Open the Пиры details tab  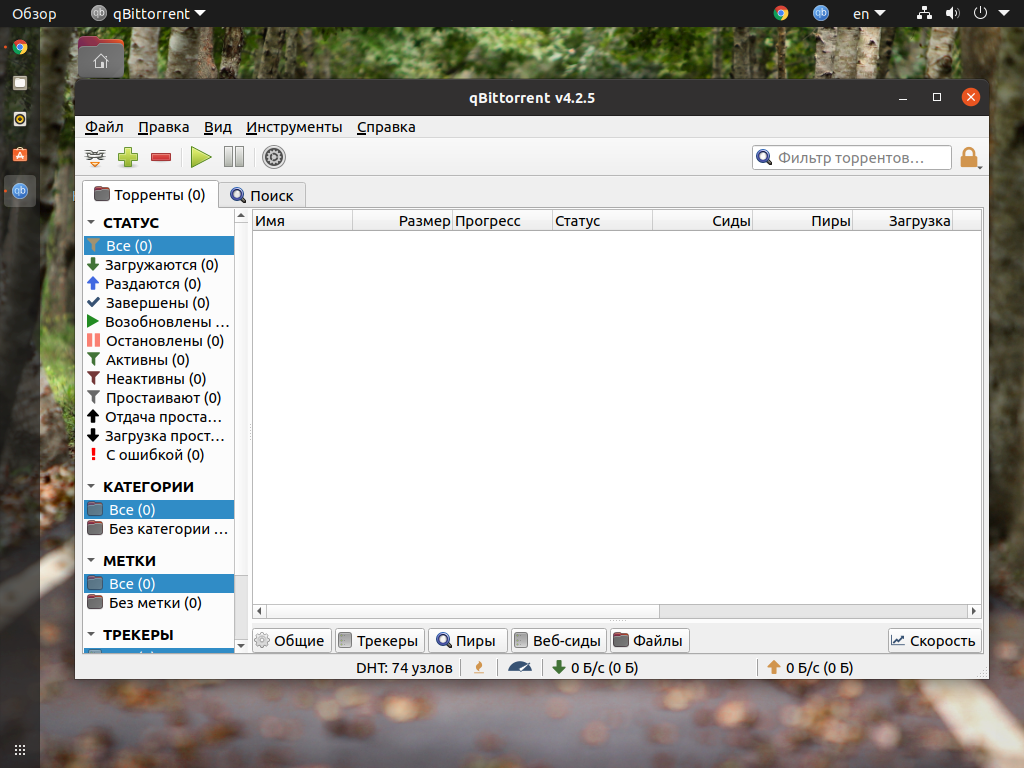(467, 641)
